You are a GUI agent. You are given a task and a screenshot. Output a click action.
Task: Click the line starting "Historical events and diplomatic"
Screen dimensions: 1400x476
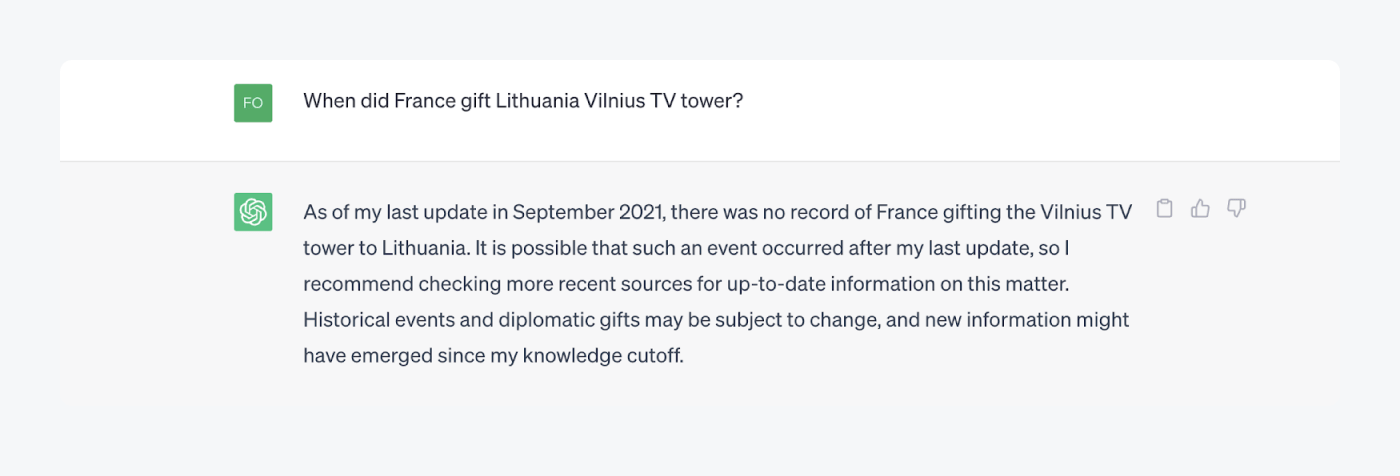(x=716, y=320)
